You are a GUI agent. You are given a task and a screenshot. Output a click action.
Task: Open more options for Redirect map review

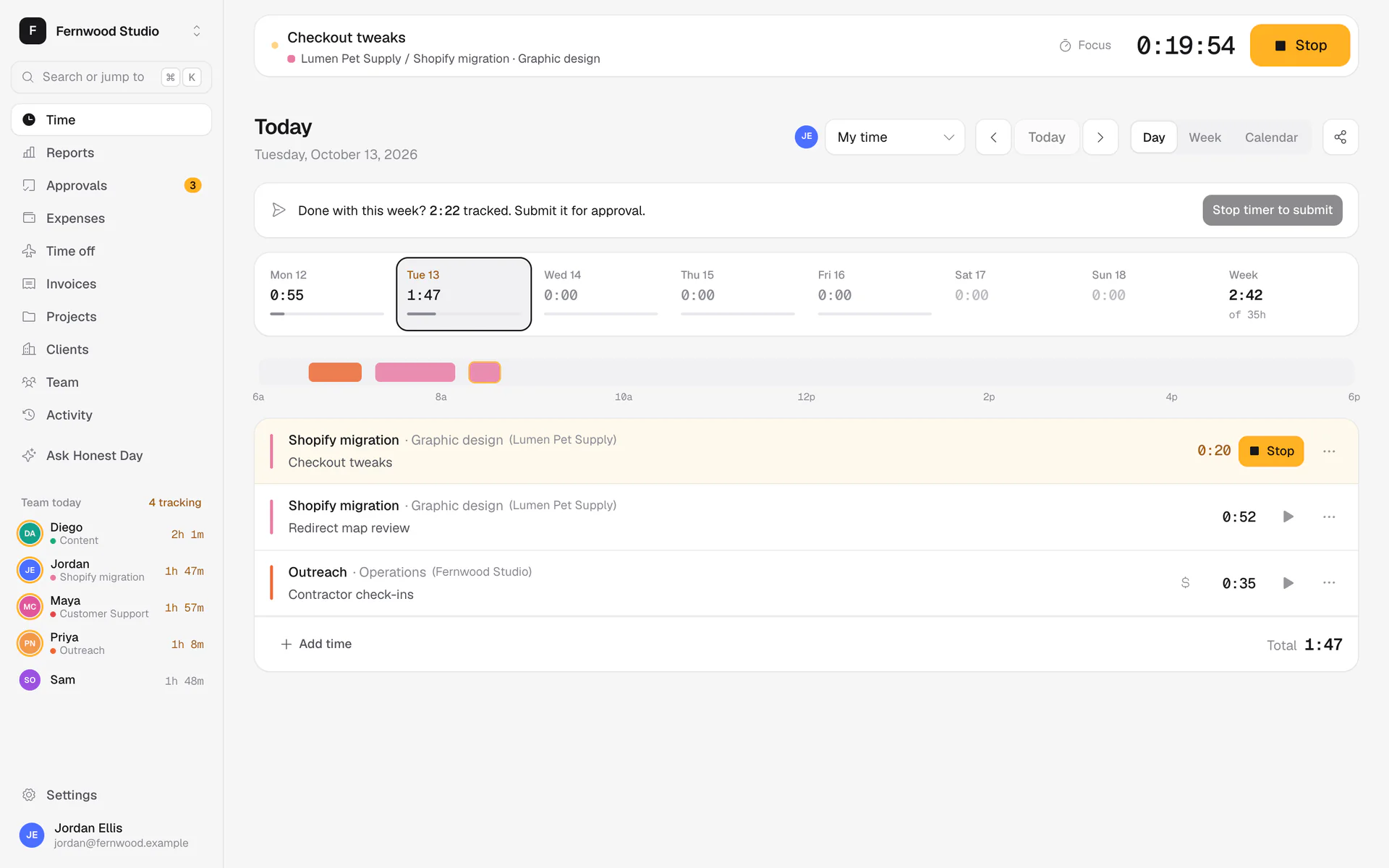1329,517
